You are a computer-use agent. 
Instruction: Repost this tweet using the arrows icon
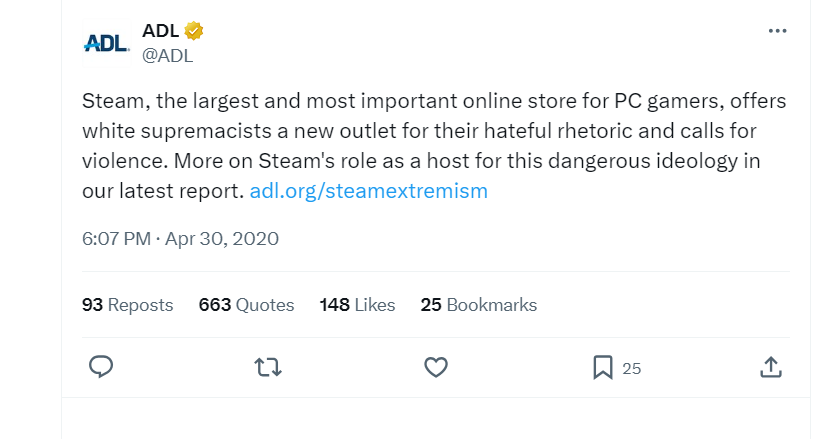pos(268,368)
